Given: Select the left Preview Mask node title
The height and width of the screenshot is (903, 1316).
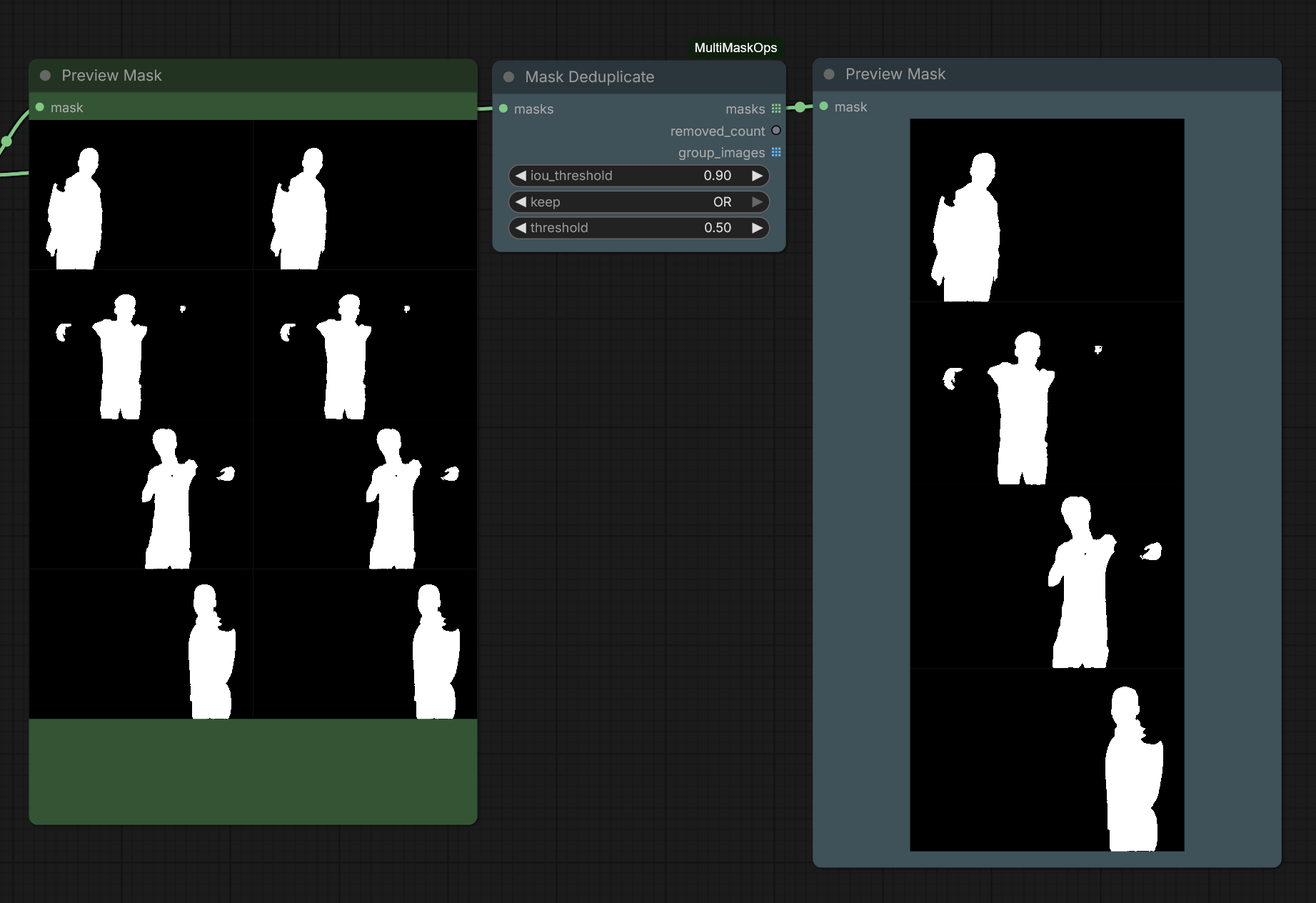Looking at the screenshot, I should (111, 76).
